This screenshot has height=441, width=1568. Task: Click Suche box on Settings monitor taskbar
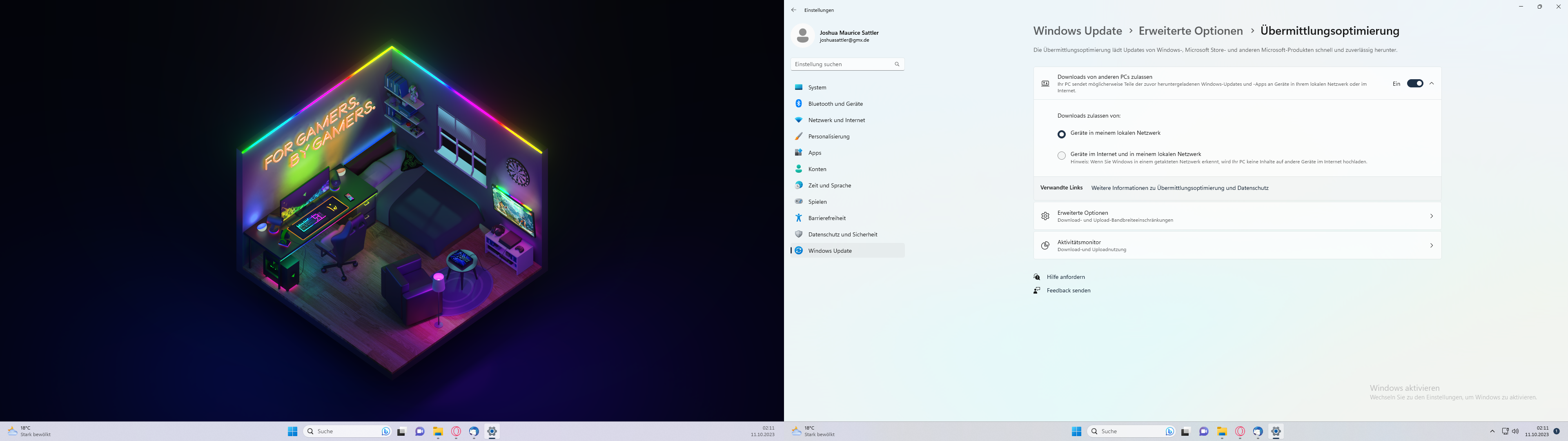point(1130,431)
